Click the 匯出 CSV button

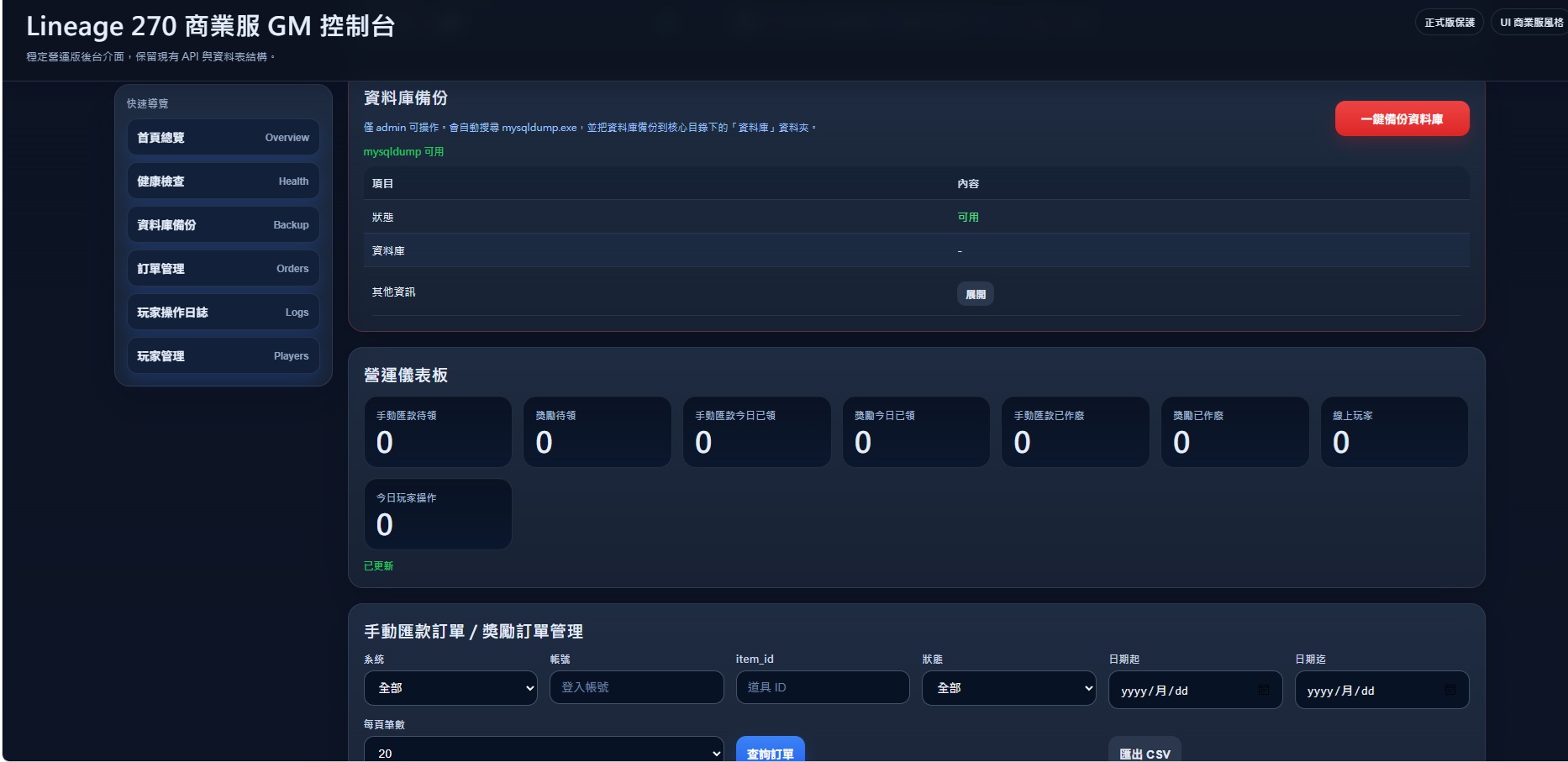tap(1144, 750)
